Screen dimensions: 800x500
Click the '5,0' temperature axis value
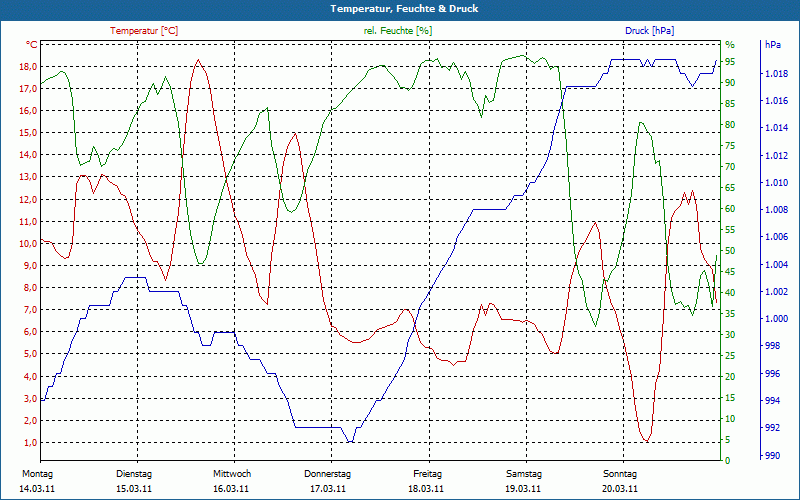coord(31,354)
